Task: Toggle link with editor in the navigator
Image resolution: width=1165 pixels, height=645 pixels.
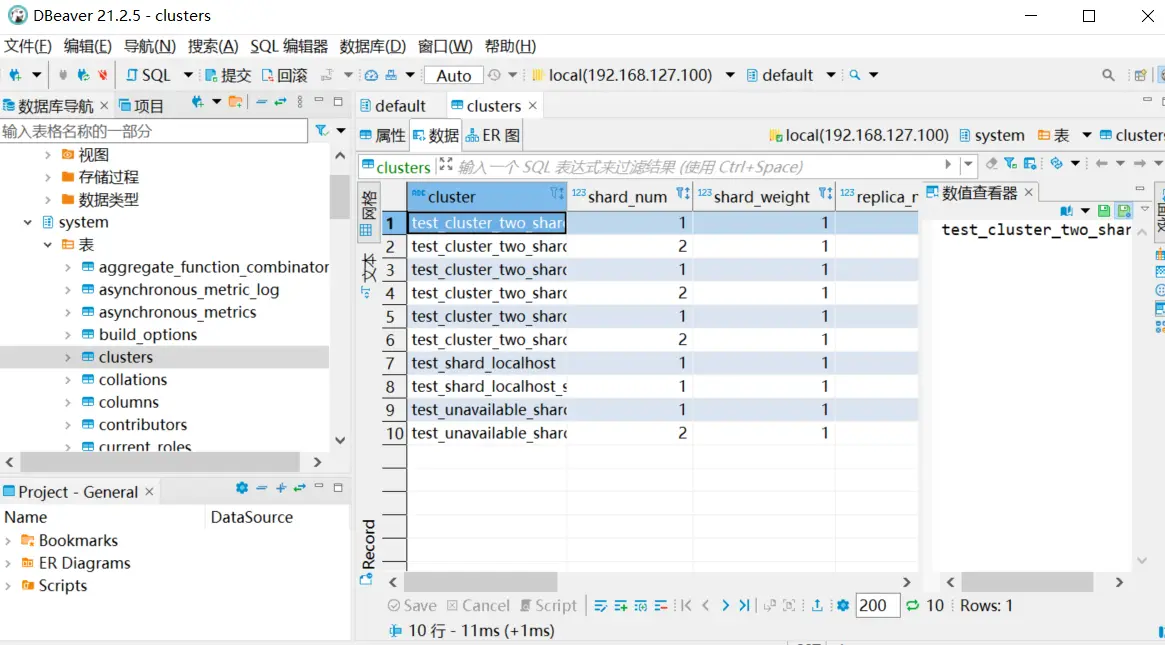Action: coord(280,103)
